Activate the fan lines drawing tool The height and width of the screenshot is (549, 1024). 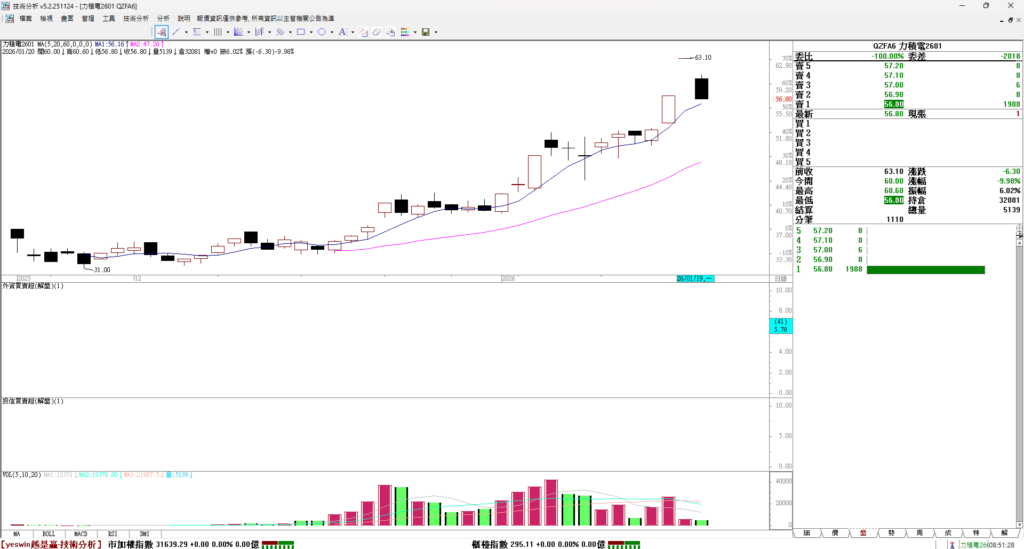click(238, 32)
